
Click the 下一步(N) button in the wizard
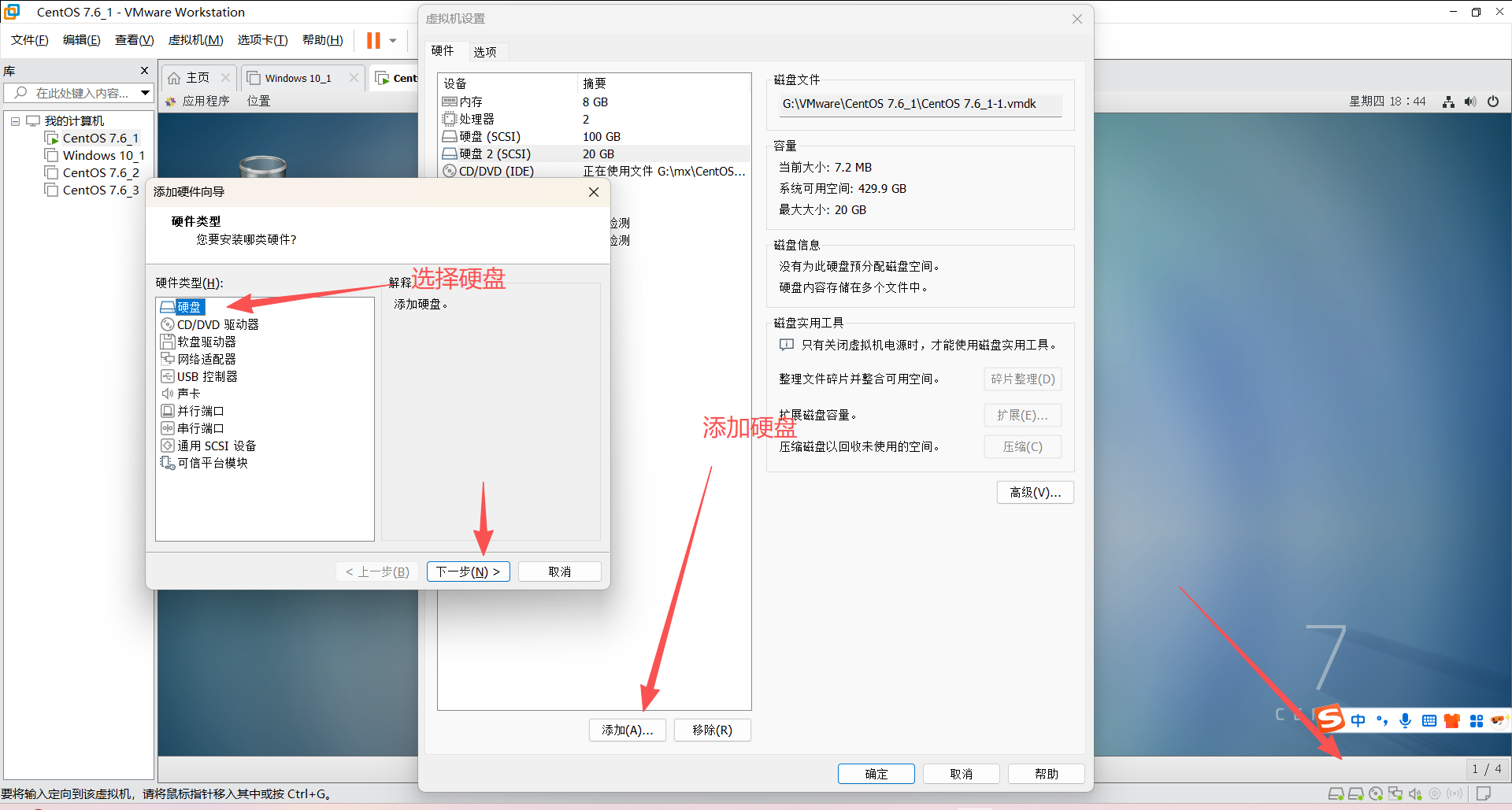pyautogui.click(x=468, y=571)
